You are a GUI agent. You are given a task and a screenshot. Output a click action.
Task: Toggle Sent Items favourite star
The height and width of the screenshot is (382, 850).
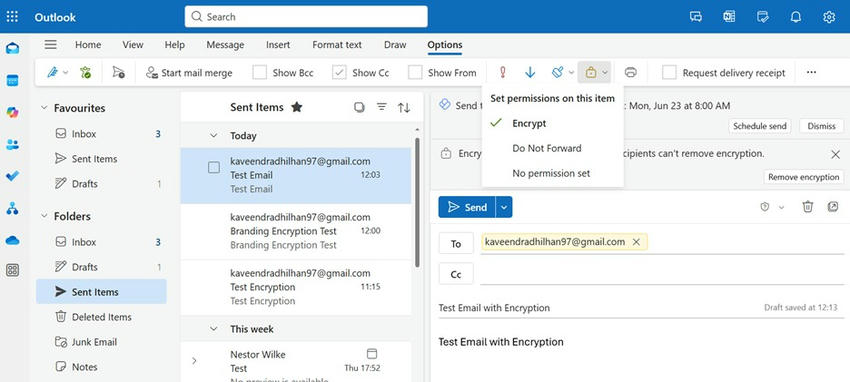(297, 107)
